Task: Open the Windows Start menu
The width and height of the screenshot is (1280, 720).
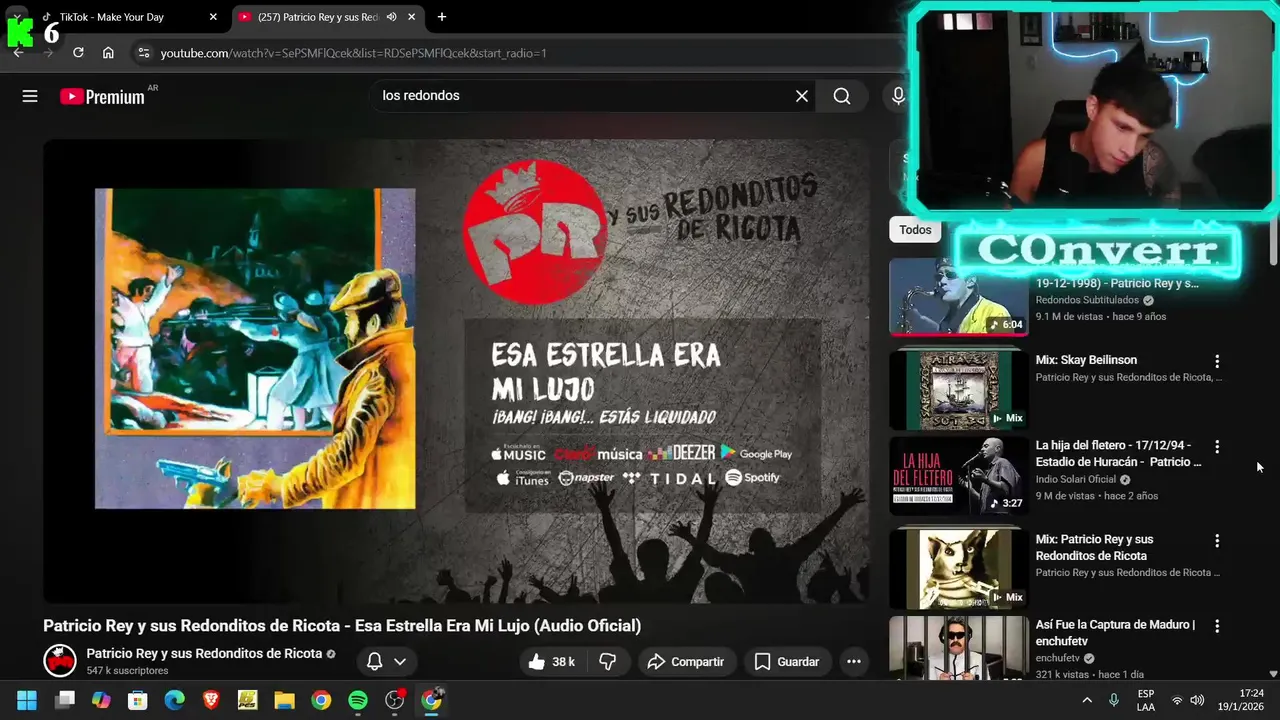Action: tap(27, 701)
